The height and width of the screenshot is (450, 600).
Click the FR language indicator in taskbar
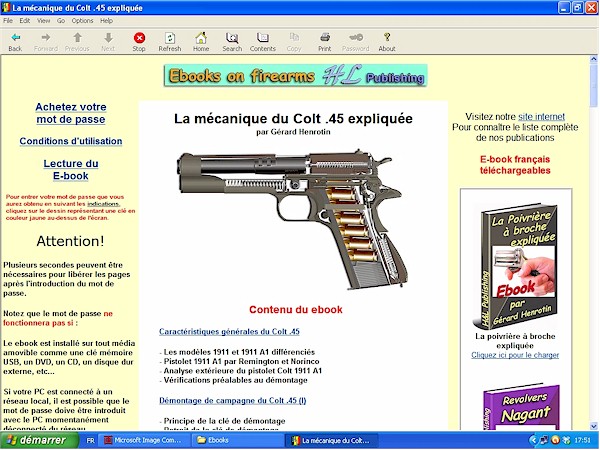(90, 441)
